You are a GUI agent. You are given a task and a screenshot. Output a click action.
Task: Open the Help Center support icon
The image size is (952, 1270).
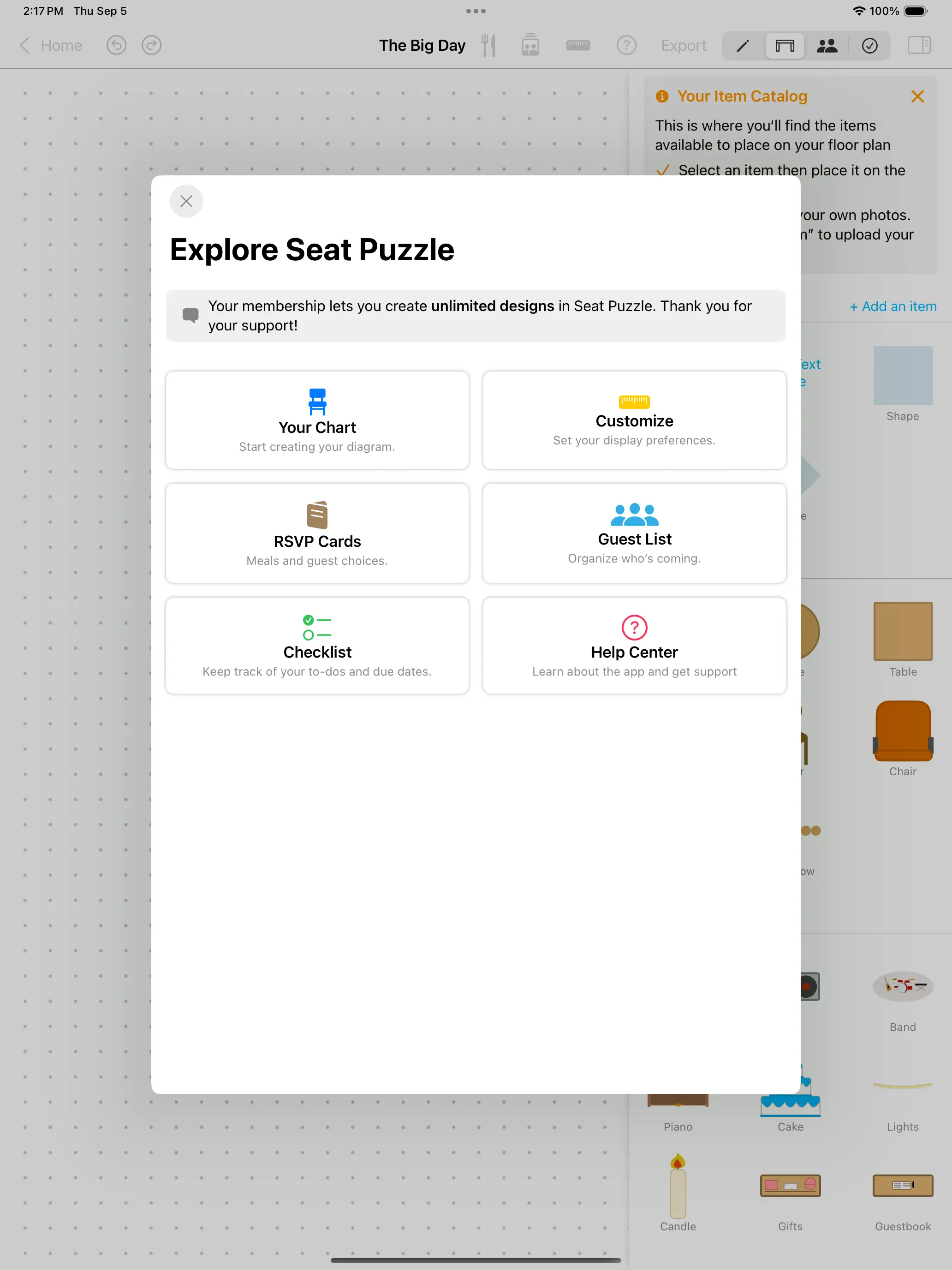[634, 628]
